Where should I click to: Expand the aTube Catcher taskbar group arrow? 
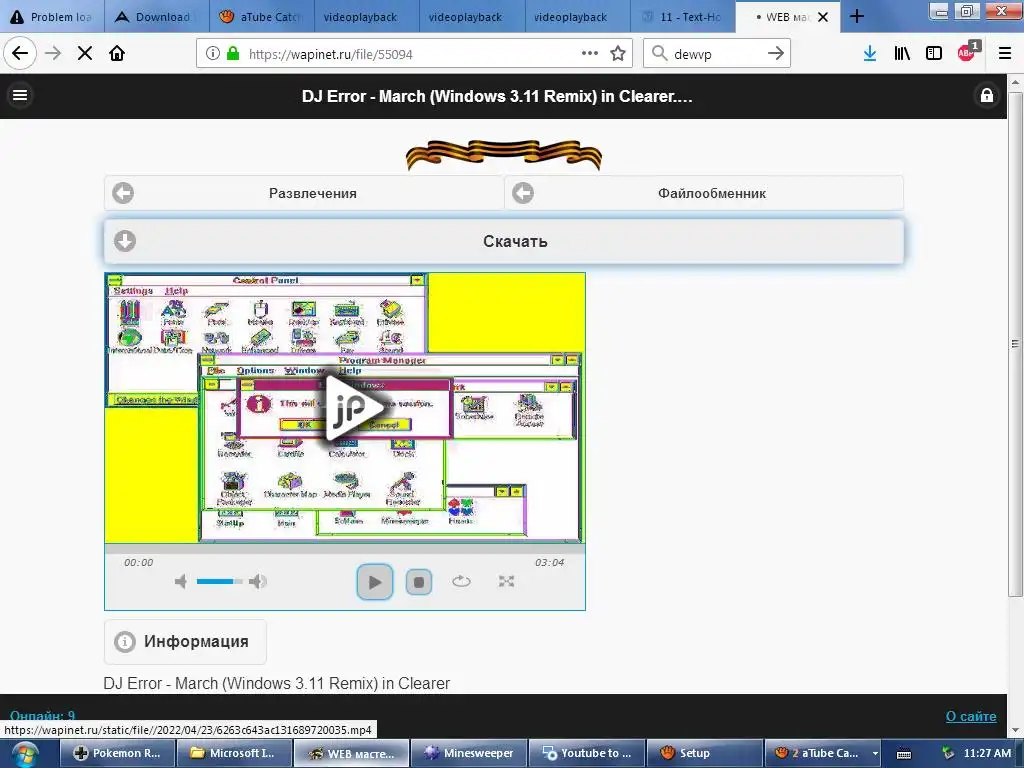[875, 754]
